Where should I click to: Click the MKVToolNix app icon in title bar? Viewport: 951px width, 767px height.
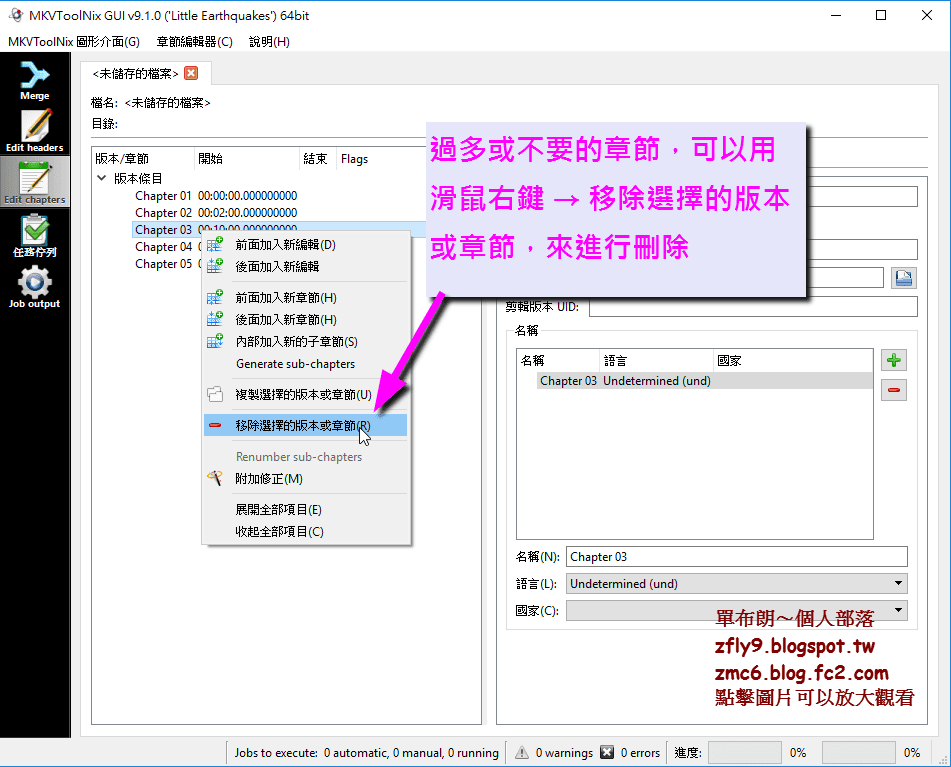point(16,15)
